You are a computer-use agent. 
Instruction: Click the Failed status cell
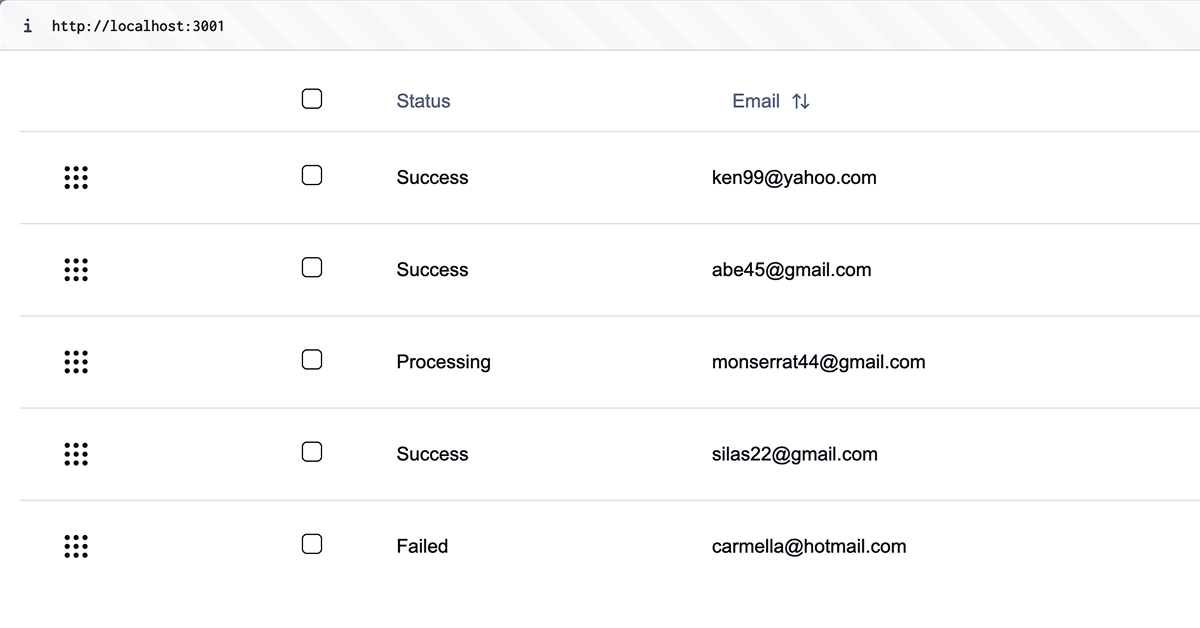(x=422, y=546)
